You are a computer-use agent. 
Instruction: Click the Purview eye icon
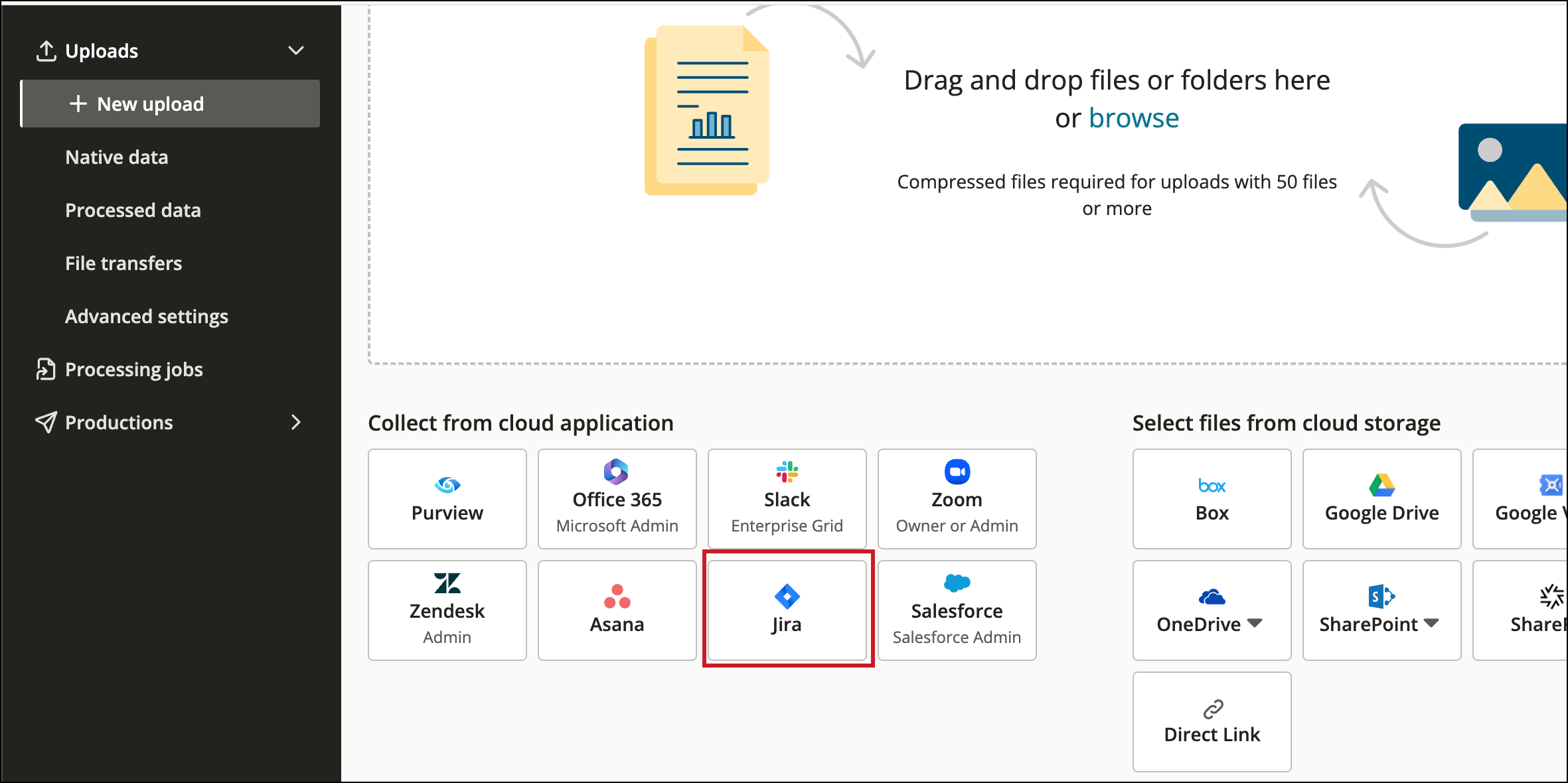point(447,485)
